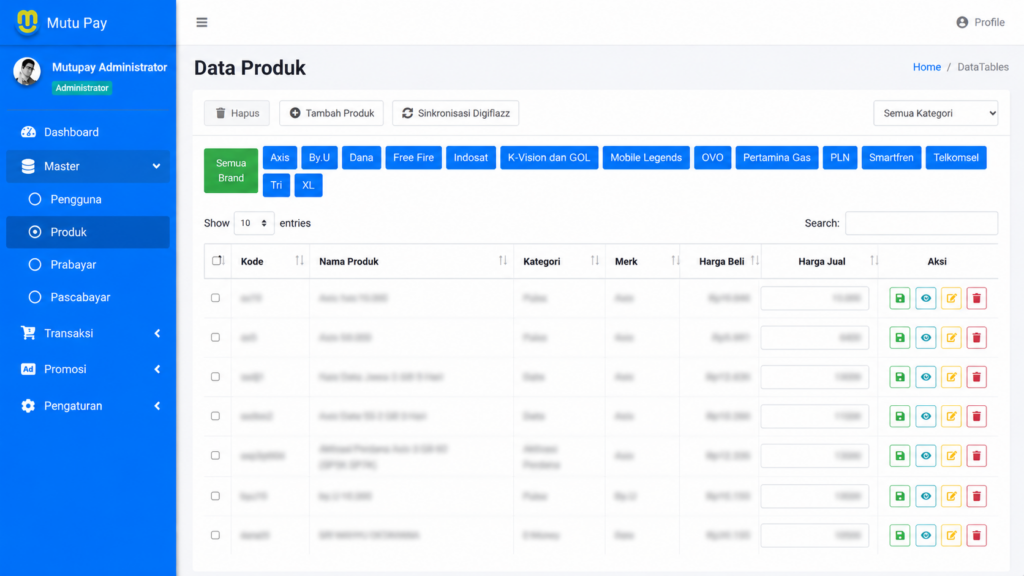Open the Pascabayar submenu item
The height and width of the screenshot is (576, 1024).
point(88,297)
